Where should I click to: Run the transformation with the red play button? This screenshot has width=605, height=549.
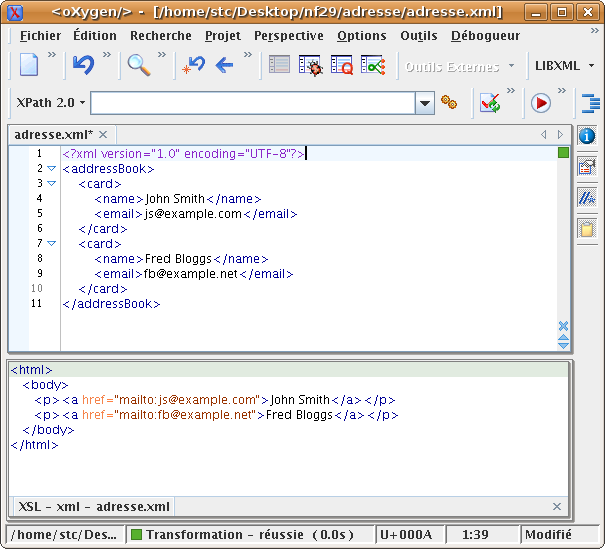point(541,103)
